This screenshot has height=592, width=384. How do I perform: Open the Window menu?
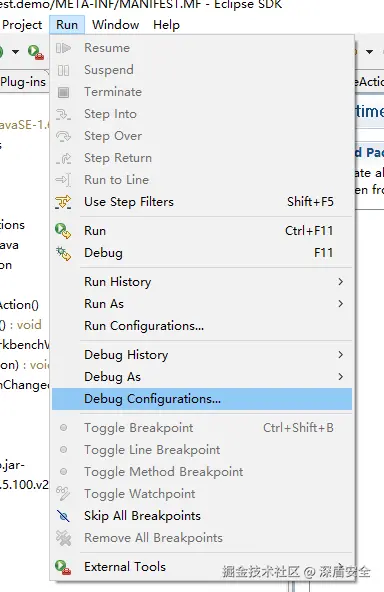tap(116, 25)
